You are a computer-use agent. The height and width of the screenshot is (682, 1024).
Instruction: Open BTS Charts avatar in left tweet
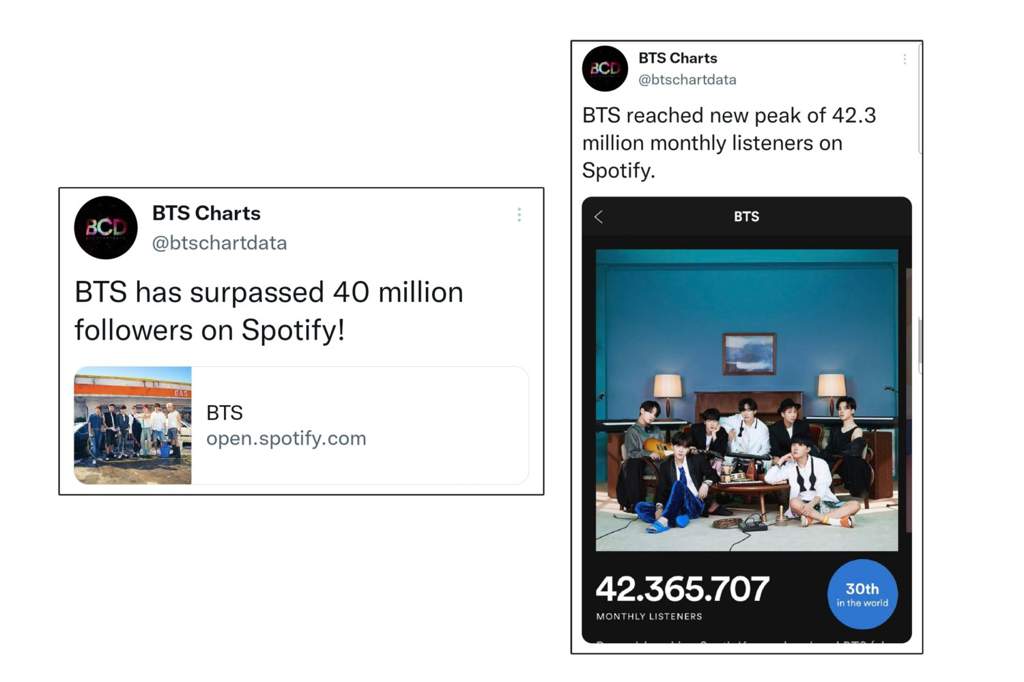click(106, 227)
